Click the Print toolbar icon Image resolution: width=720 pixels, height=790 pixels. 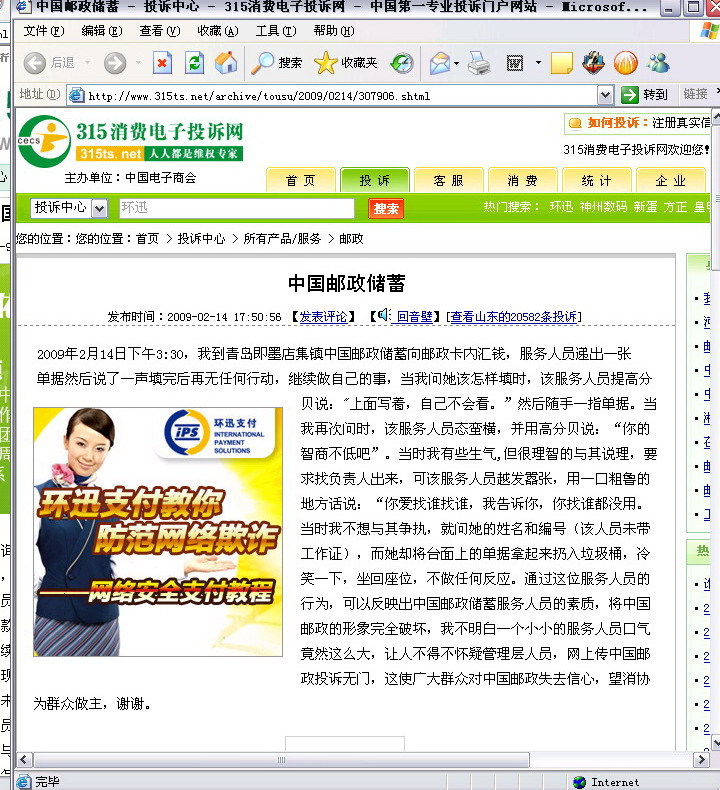click(480, 64)
